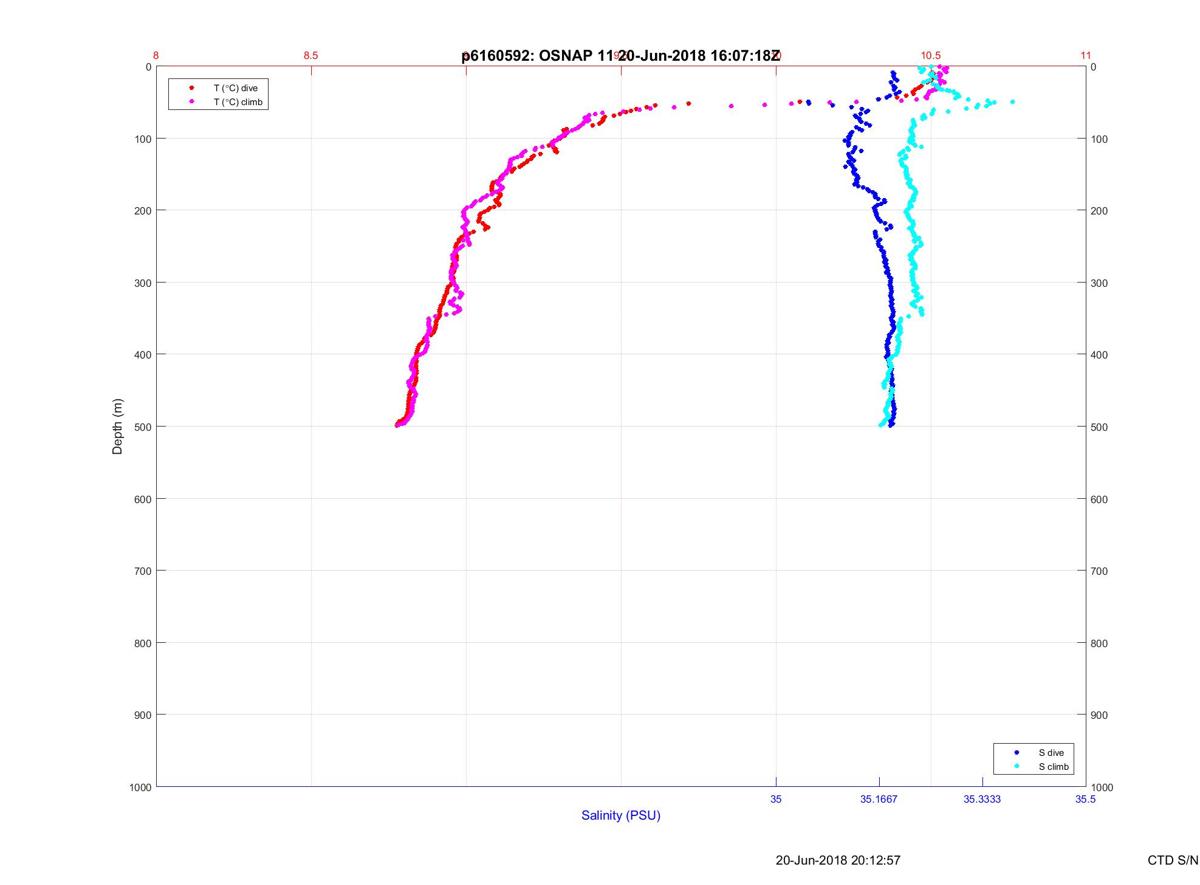Click the '200' tick on right depth axis

click(x=1101, y=211)
